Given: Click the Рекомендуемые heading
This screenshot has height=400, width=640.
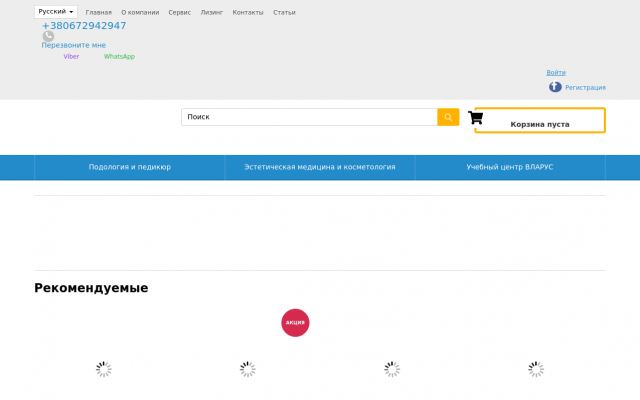Looking at the screenshot, I should [91, 288].
